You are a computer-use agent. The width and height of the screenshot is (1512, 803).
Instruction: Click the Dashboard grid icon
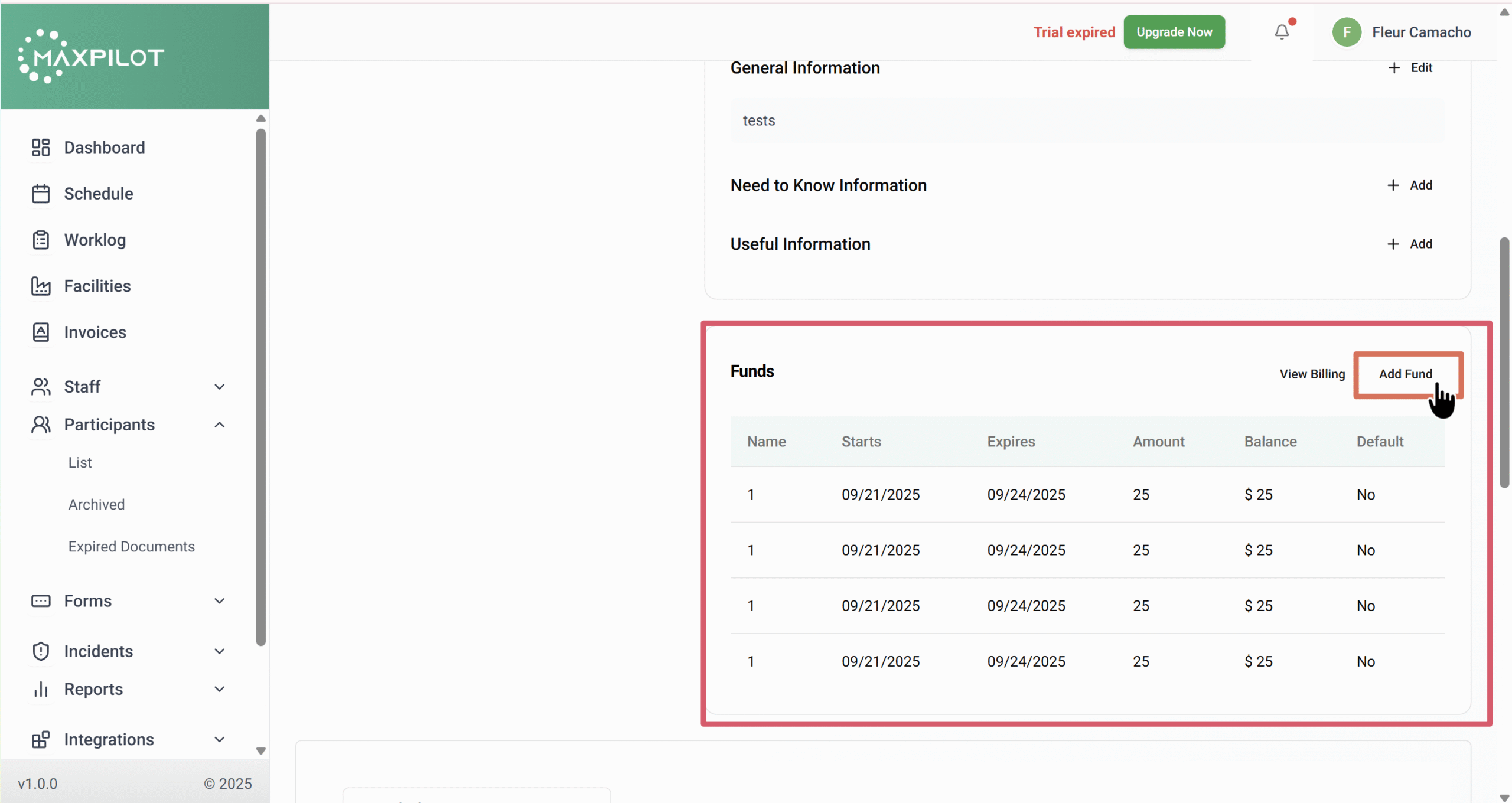click(x=41, y=148)
